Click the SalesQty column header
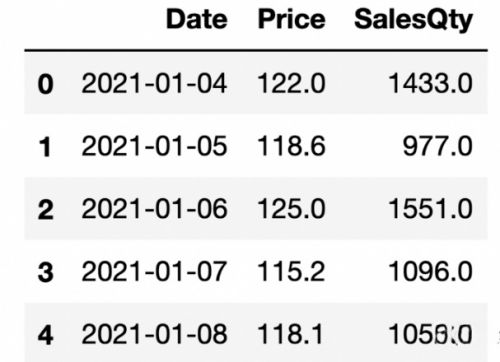500x362 pixels. (x=413, y=21)
